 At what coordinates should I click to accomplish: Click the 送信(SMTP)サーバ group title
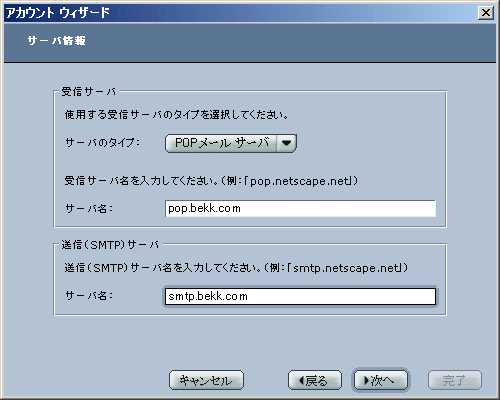pos(110,245)
